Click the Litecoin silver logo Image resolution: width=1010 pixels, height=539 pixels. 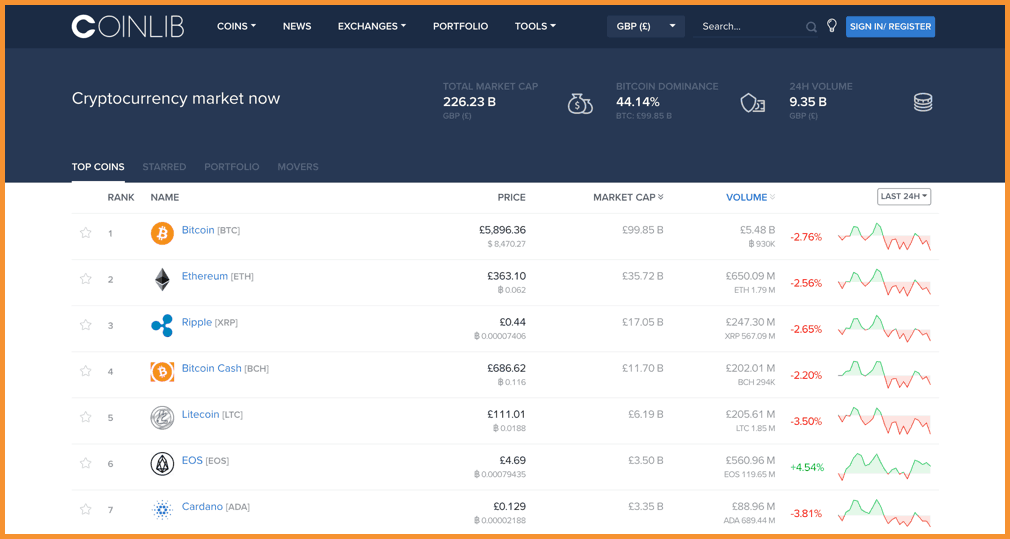(x=162, y=418)
